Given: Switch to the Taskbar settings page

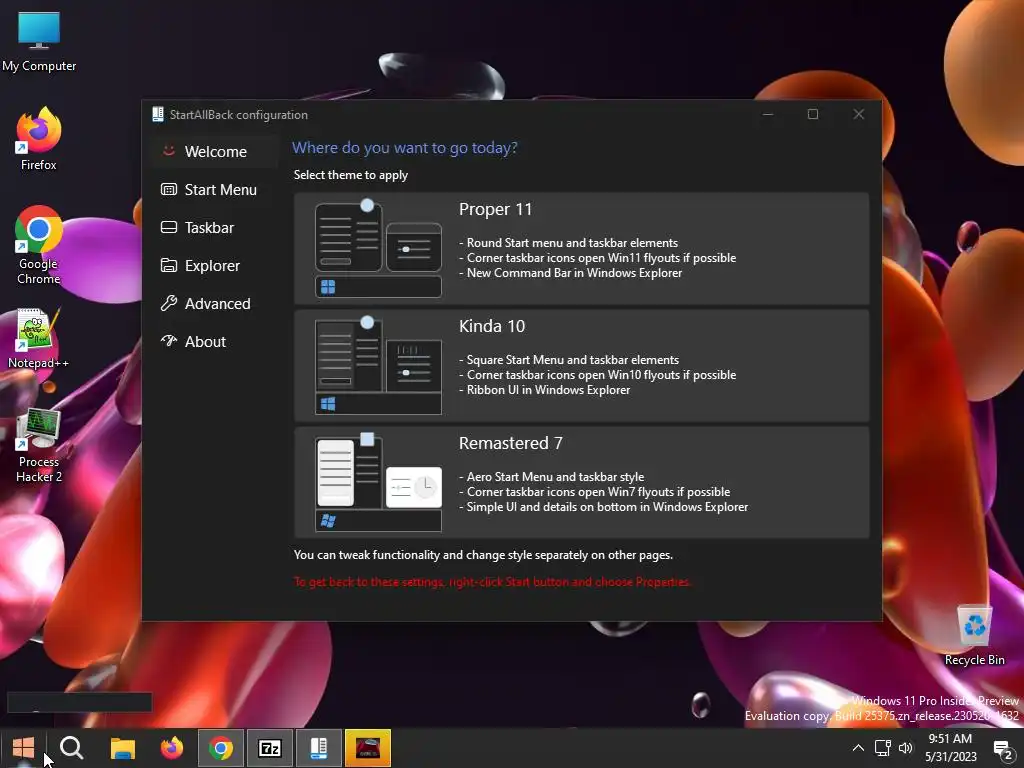Looking at the screenshot, I should click(214, 227).
